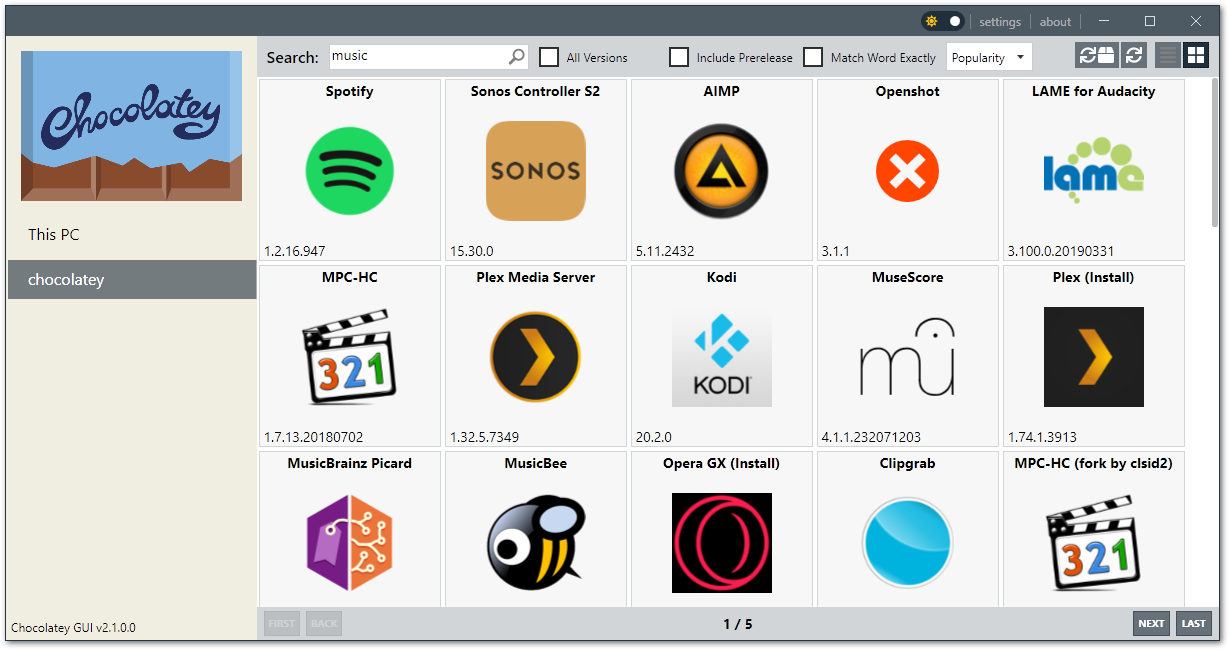Image resolution: width=1229 pixels, height=650 pixels.
Task: Click Openshot version 3.1.1
Action: coord(836,251)
